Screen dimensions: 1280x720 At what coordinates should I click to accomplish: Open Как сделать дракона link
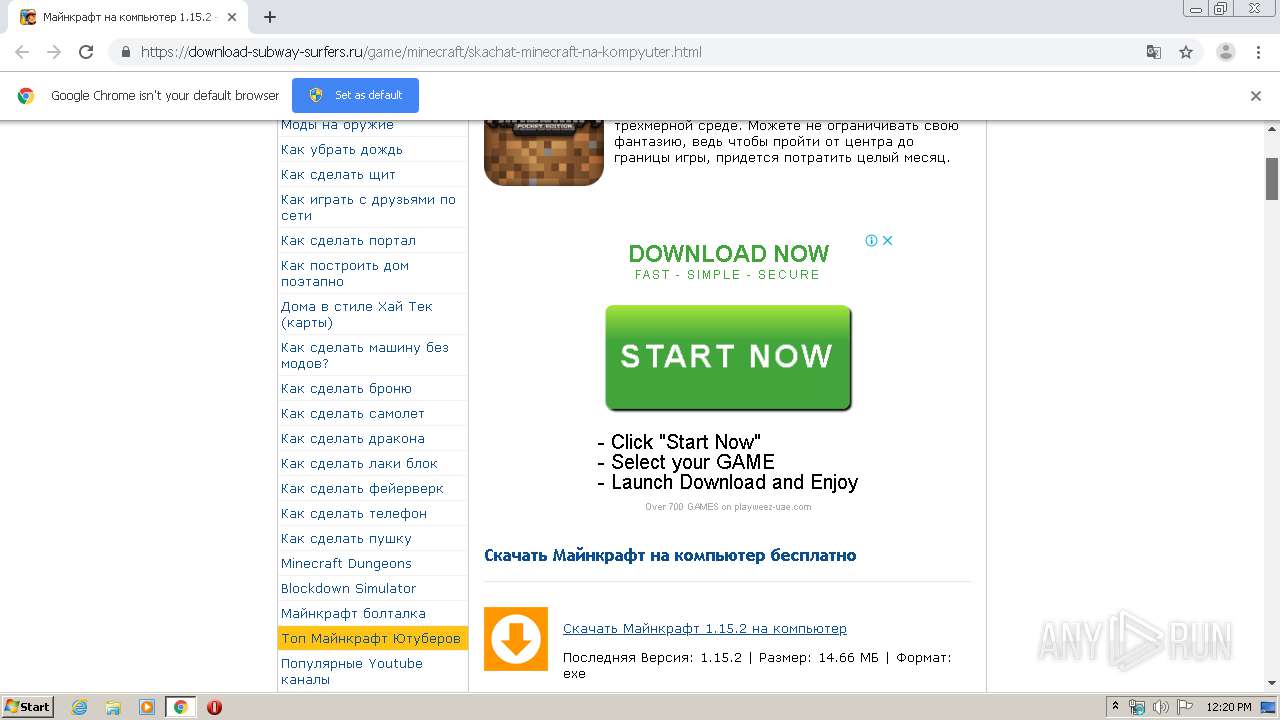(353, 438)
